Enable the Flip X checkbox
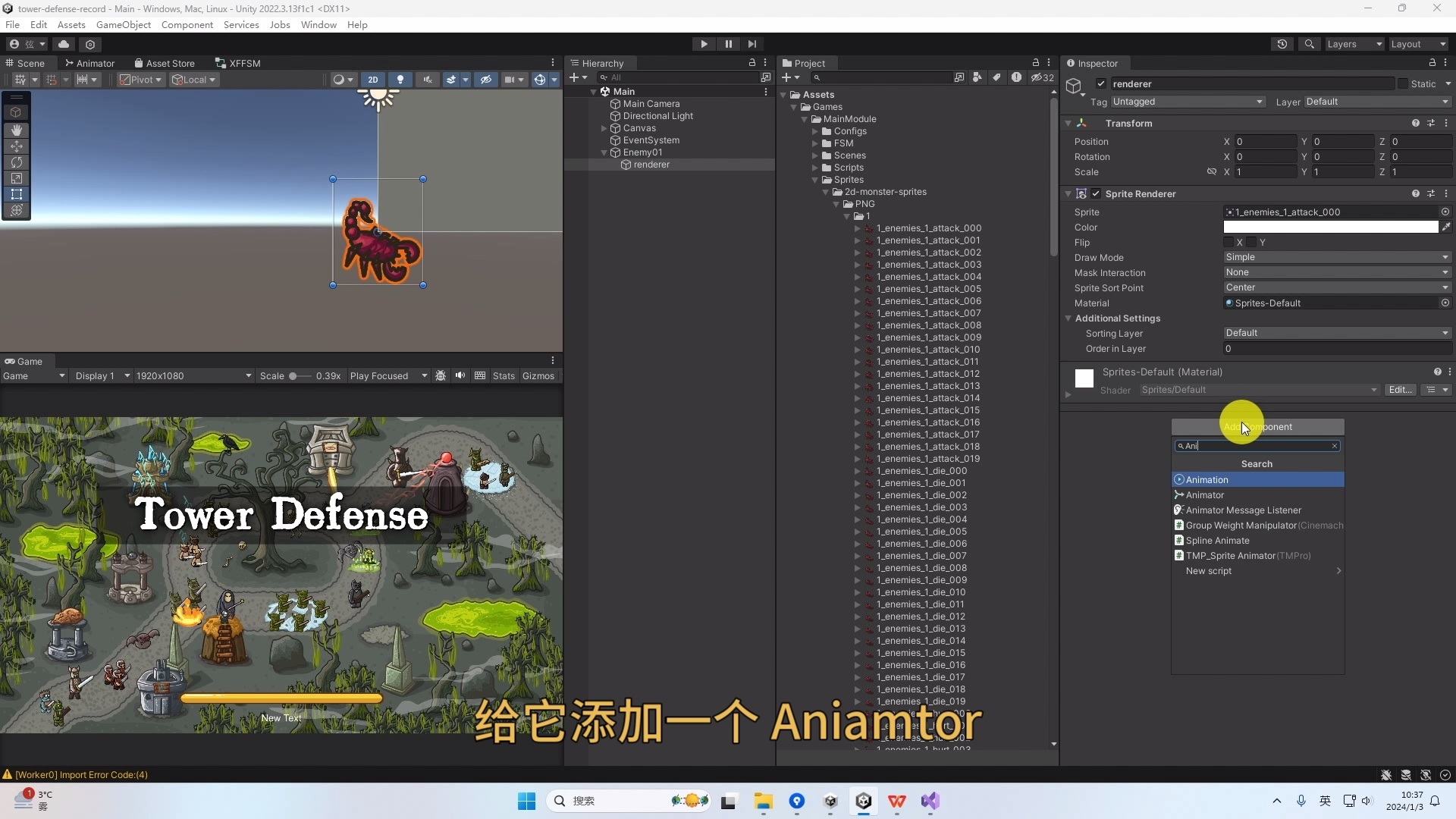Screen dimensions: 1456x819 [x=1229, y=242]
